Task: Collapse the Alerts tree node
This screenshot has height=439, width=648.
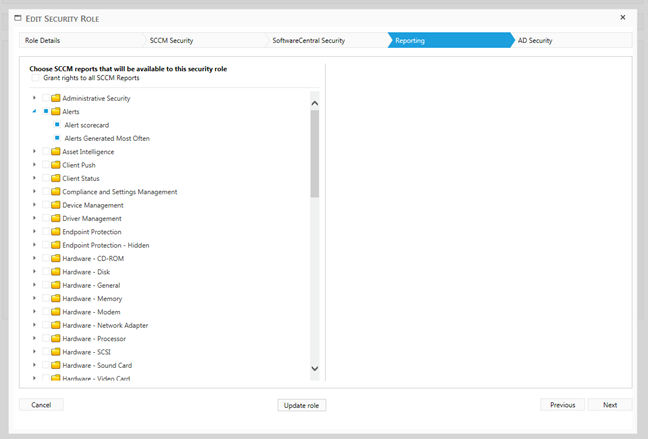Action: 34,112
